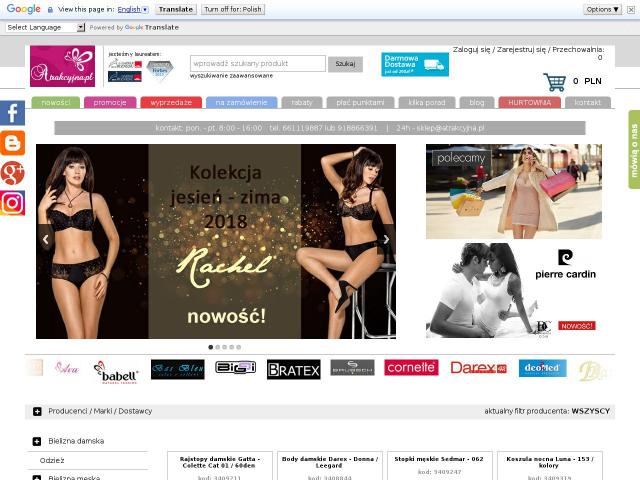Open the English language dropdown in translate bar
The width and height of the screenshot is (640, 480).
pos(133,9)
